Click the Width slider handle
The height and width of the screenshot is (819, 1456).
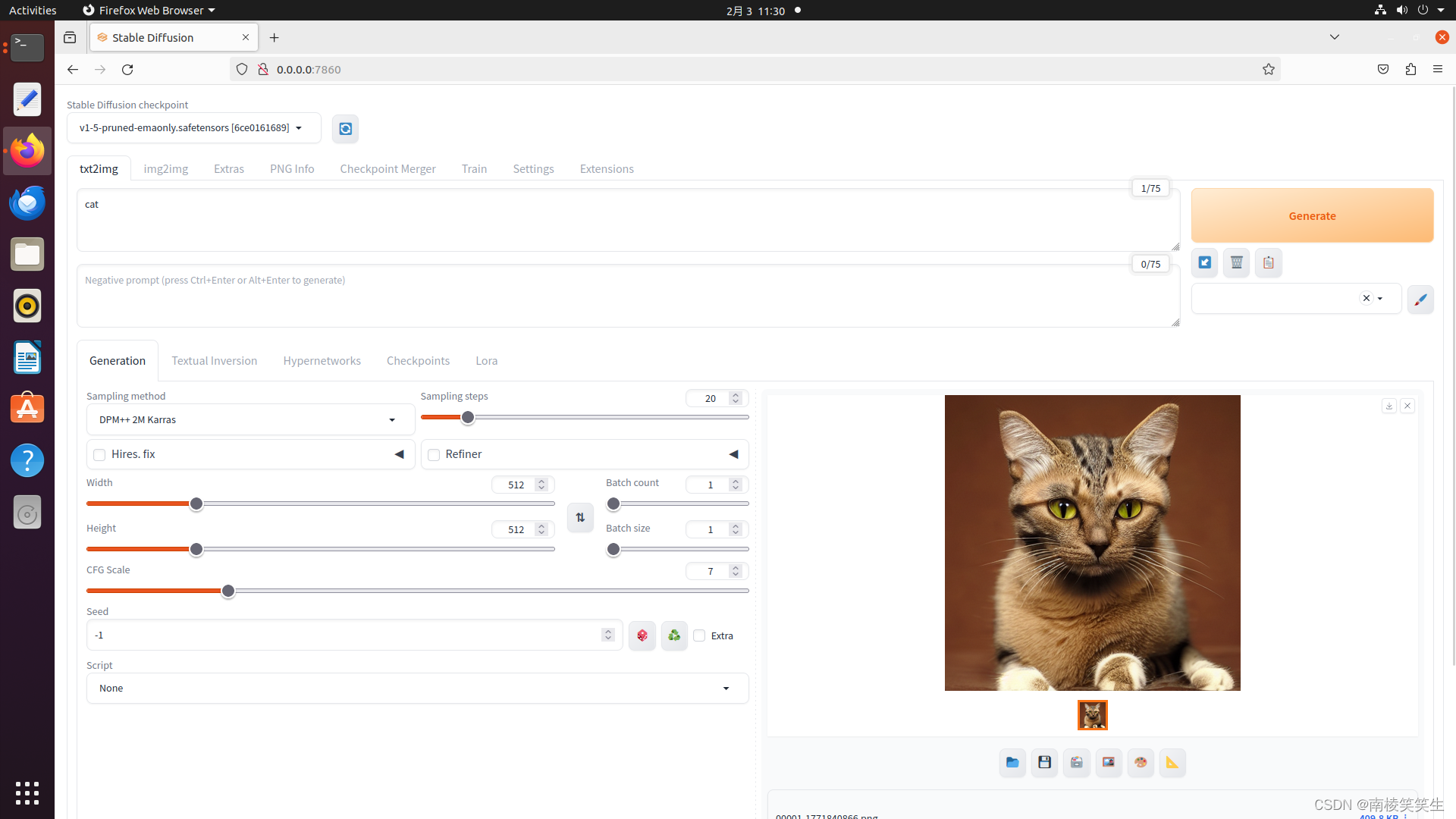click(196, 504)
